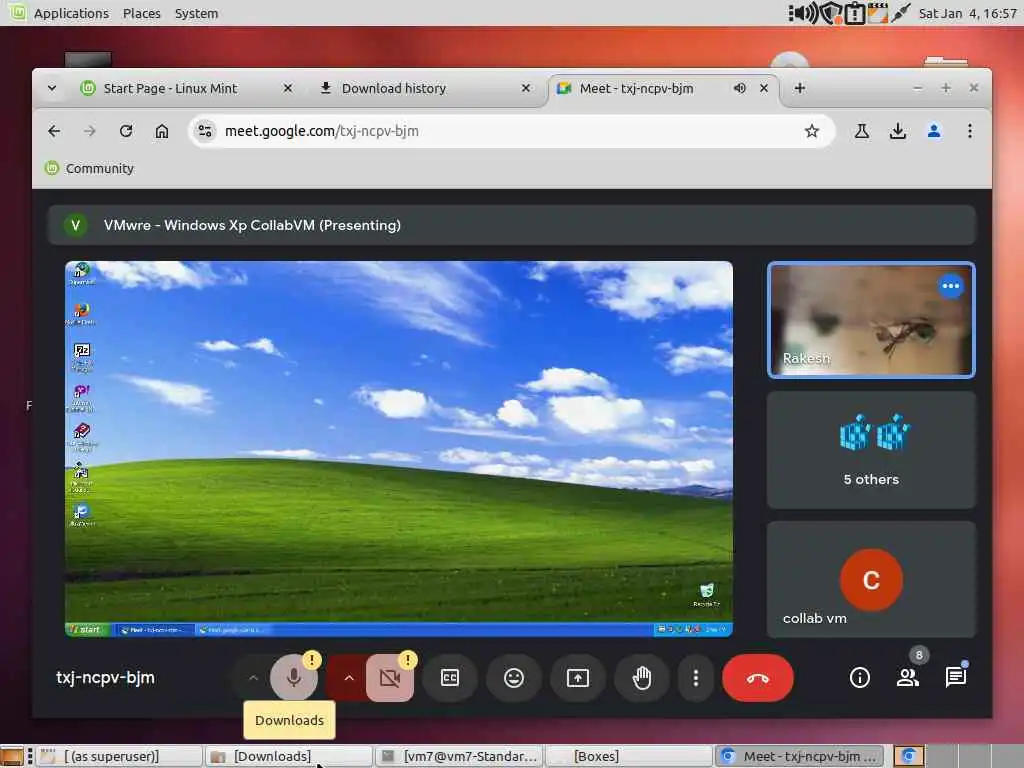Open the Community bookmark
1024x768 pixels.
click(89, 168)
